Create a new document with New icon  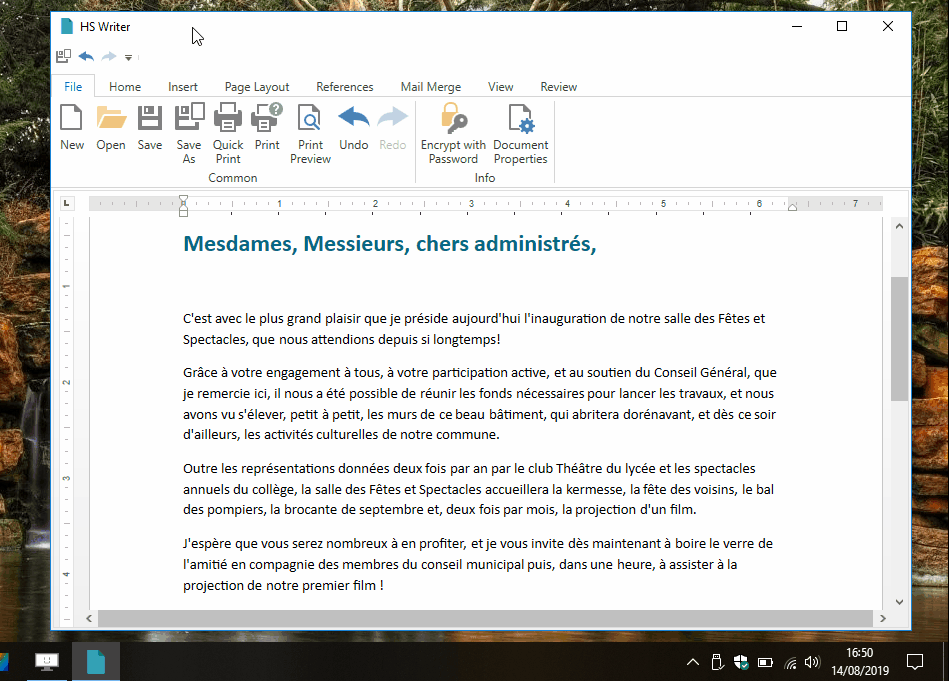pyautogui.click(x=71, y=127)
